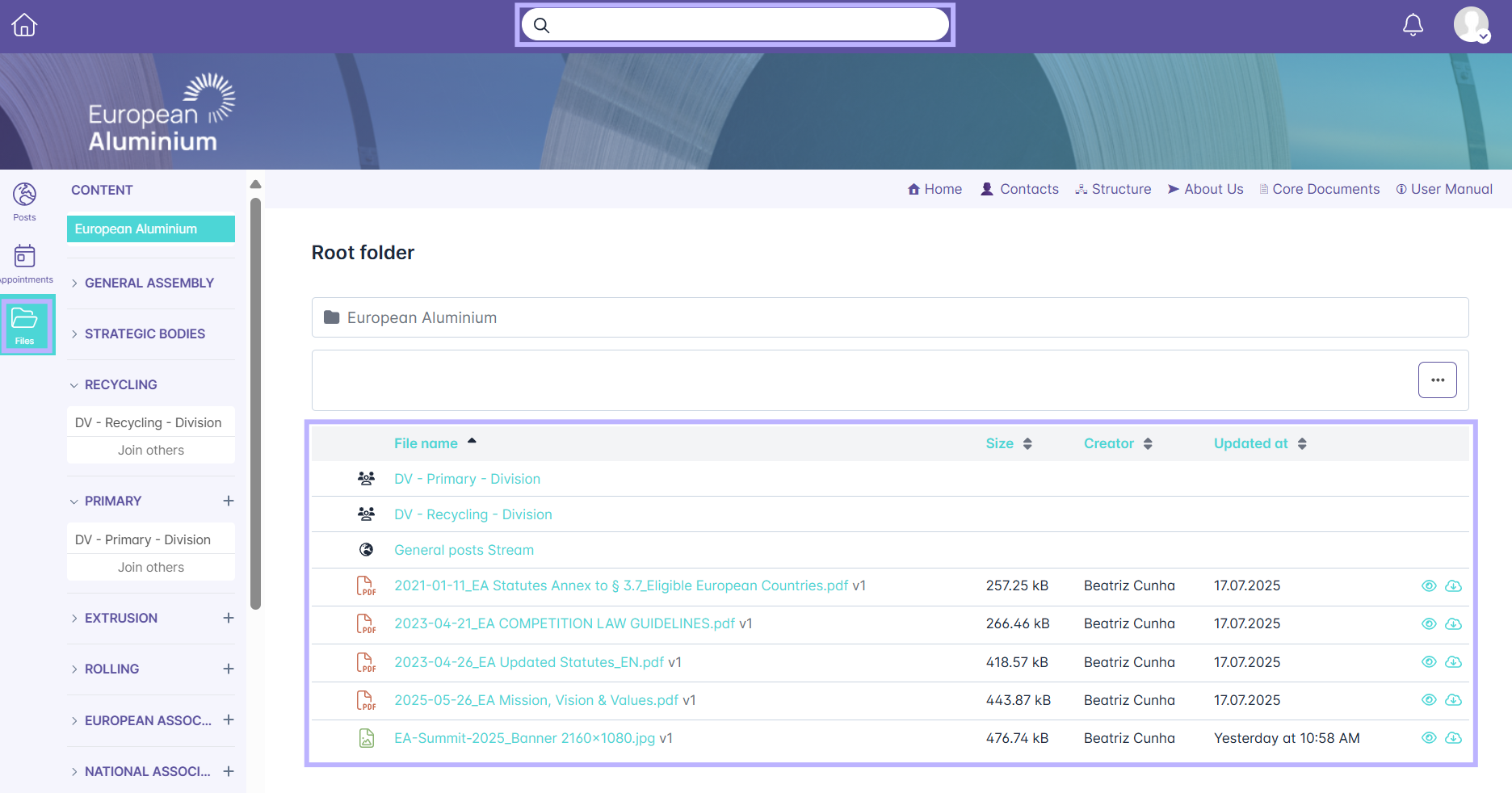Download the EA-Summit-2025 Banner jpg file
1512x793 pixels.
(x=1453, y=738)
